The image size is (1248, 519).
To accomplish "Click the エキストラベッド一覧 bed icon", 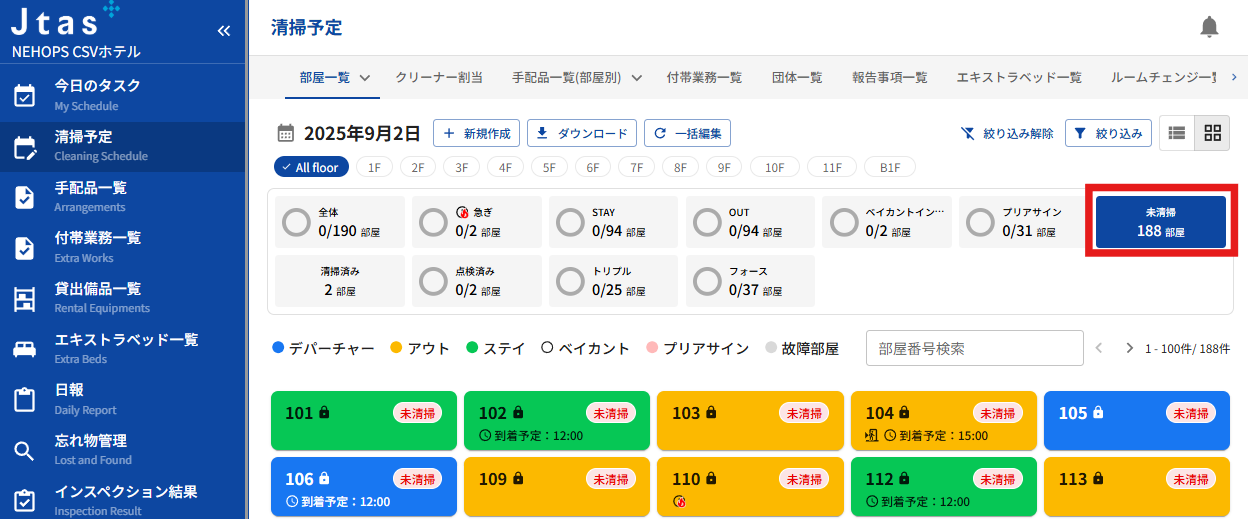I will point(24,349).
